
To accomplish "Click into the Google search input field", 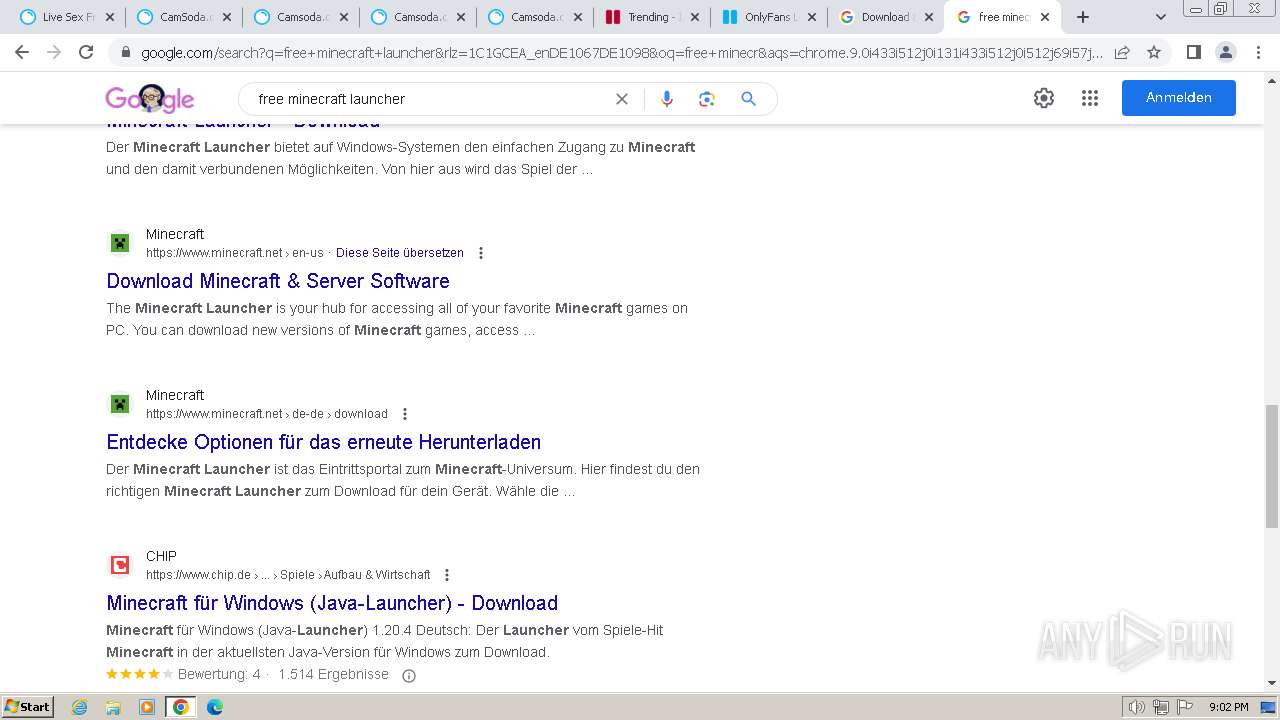I will (x=430, y=99).
